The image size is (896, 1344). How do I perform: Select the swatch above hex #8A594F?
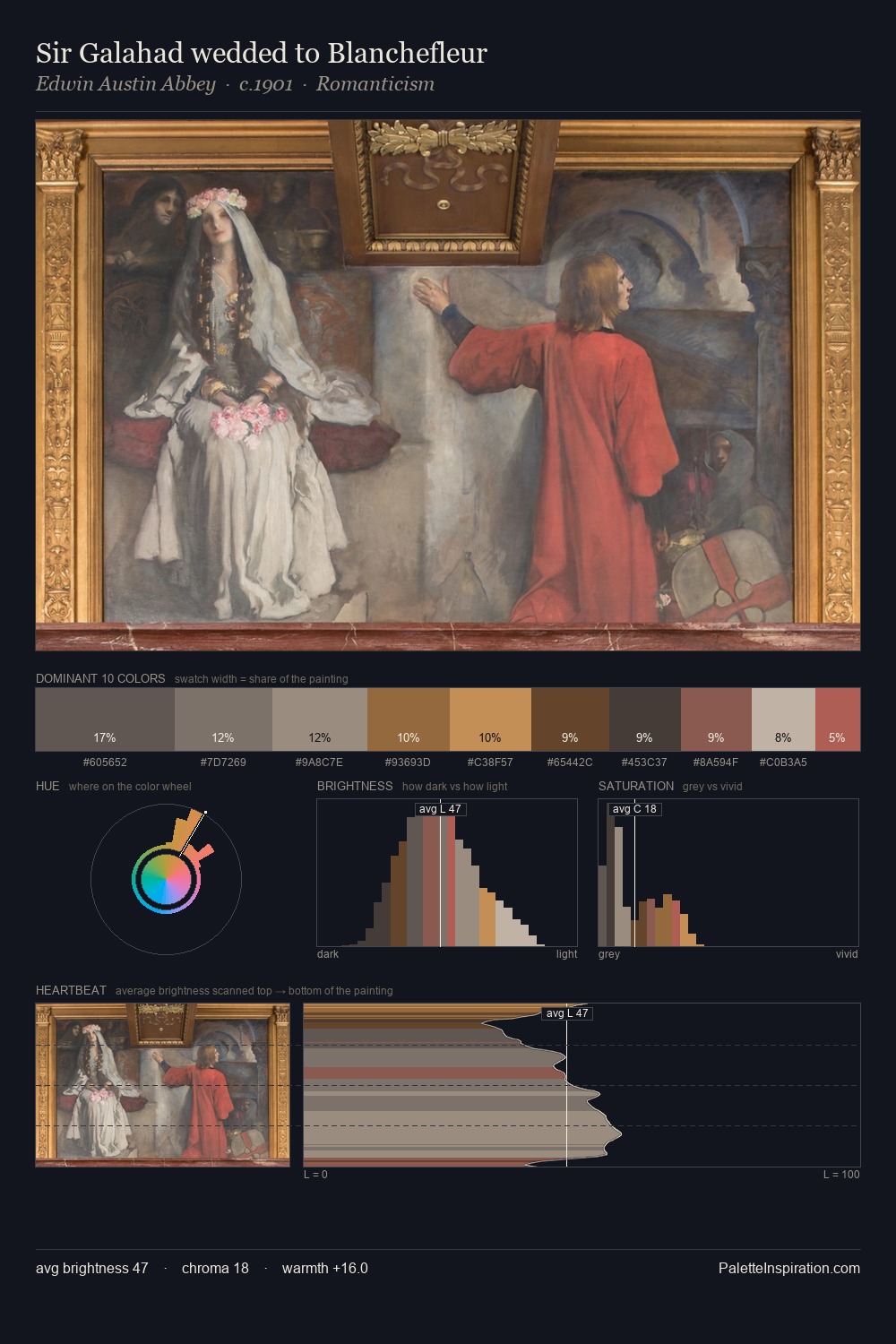[716, 719]
